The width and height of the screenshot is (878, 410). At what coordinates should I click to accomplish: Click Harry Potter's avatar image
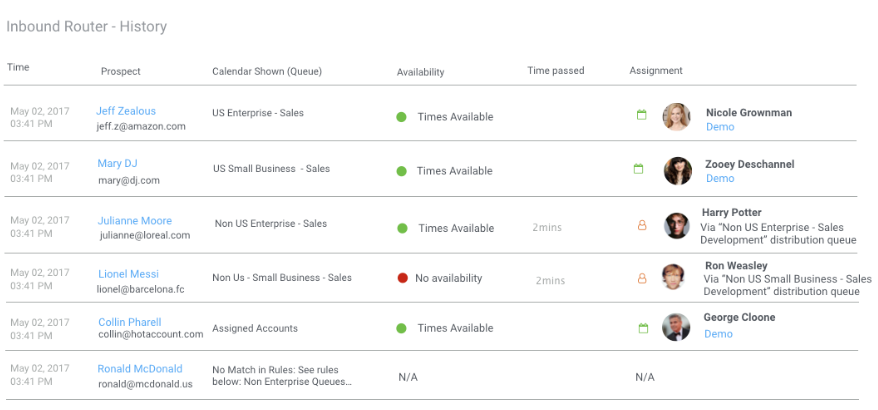[677, 225]
